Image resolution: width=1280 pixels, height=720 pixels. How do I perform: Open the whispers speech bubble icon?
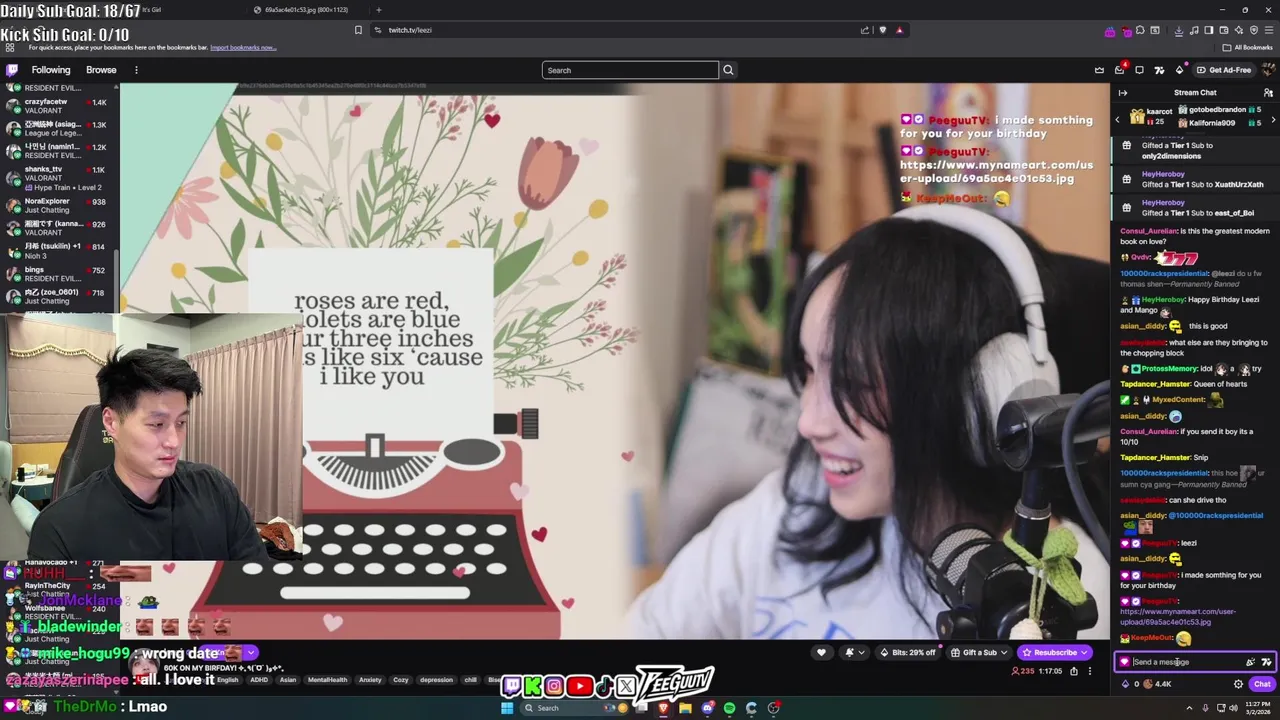pyautogui.click(x=1139, y=70)
